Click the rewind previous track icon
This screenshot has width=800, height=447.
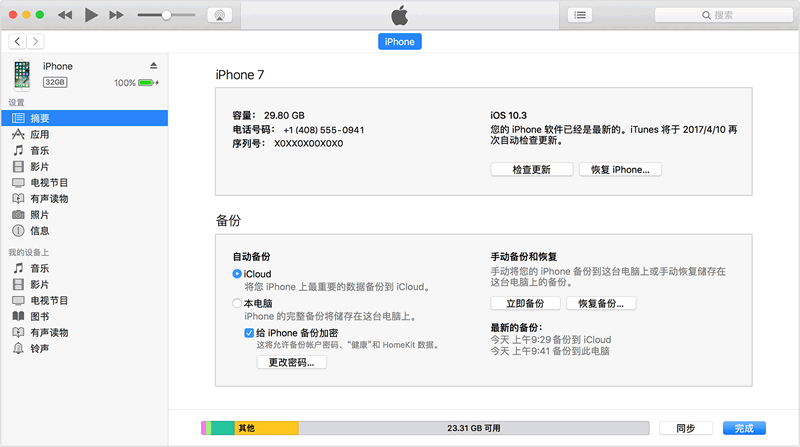(66, 15)
